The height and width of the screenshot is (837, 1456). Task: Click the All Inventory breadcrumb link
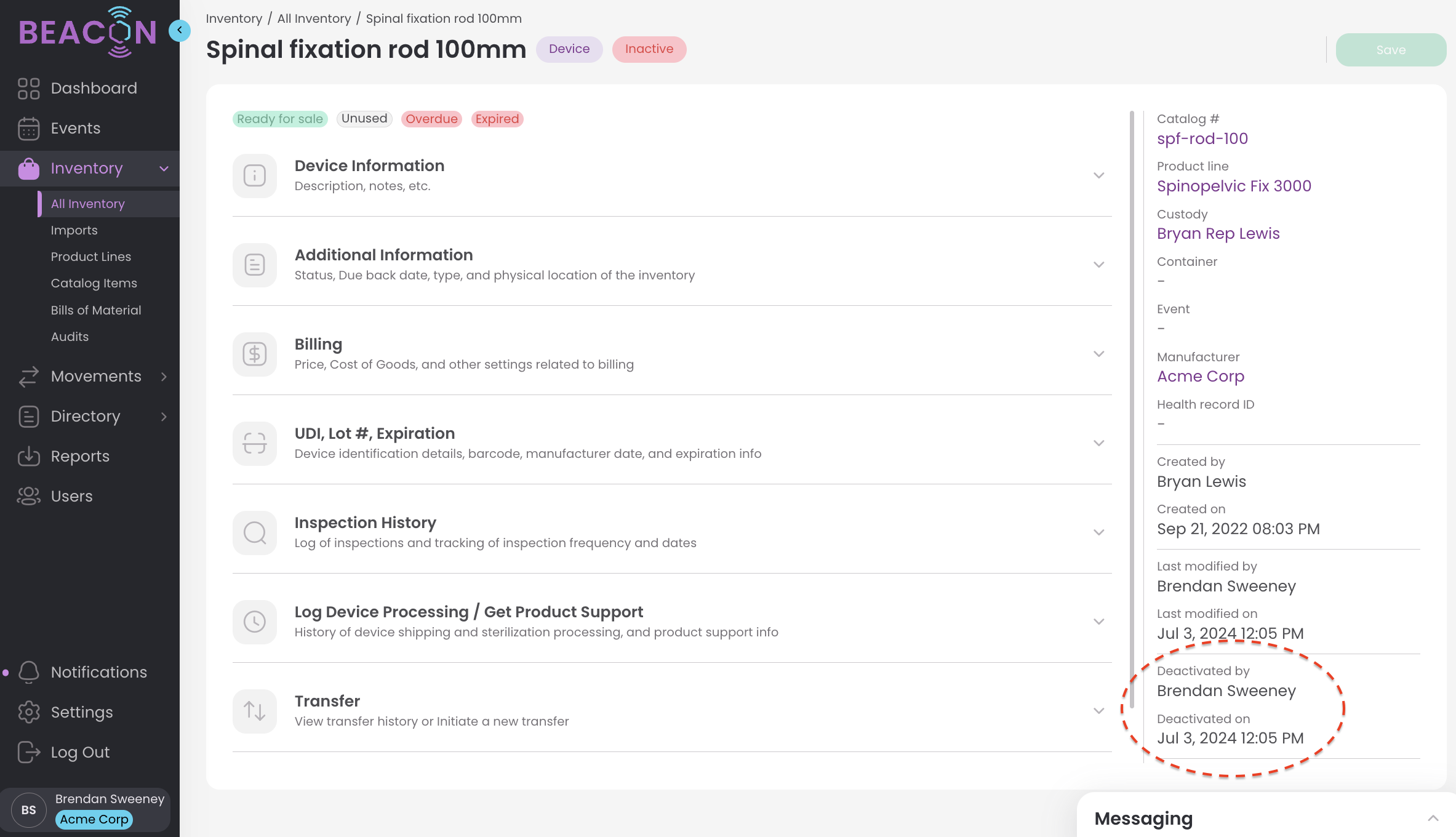[314, 18]
